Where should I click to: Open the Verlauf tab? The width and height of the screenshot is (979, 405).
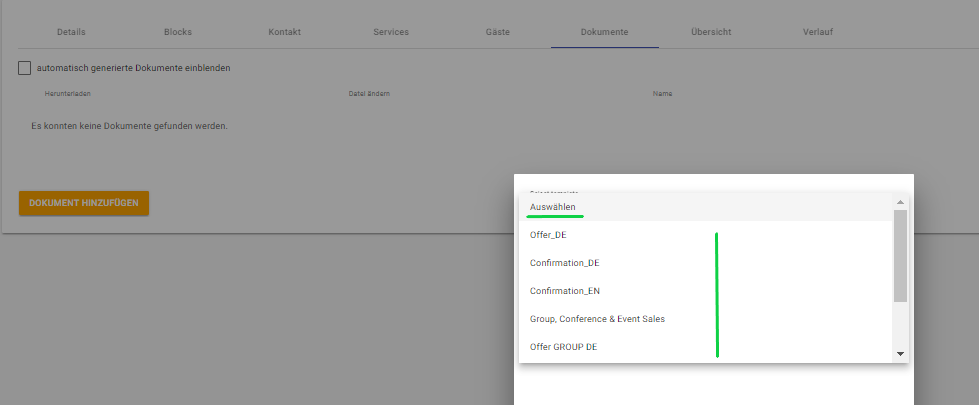point(818,32)
